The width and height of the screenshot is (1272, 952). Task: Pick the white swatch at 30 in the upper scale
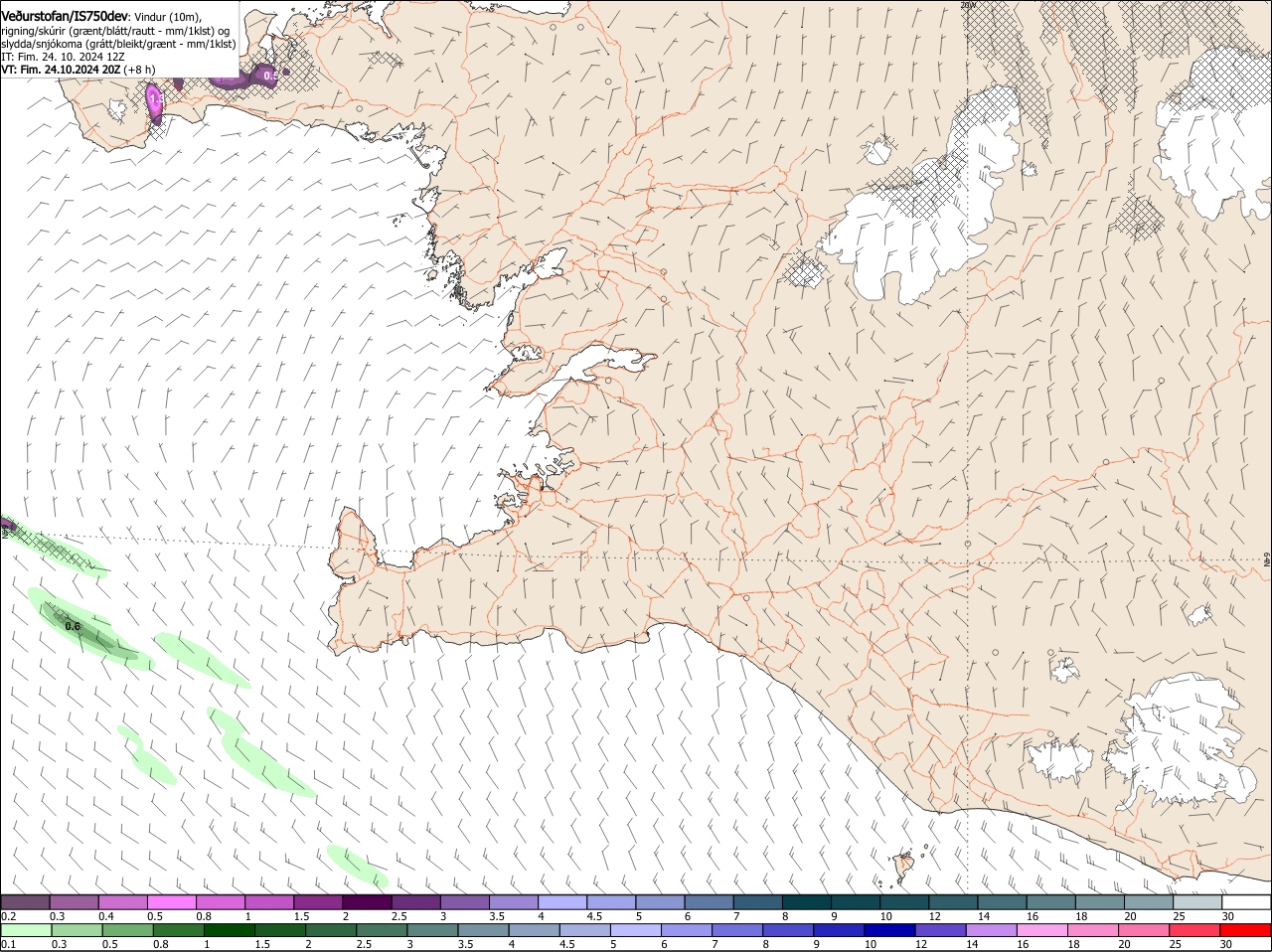[1246, 901]
